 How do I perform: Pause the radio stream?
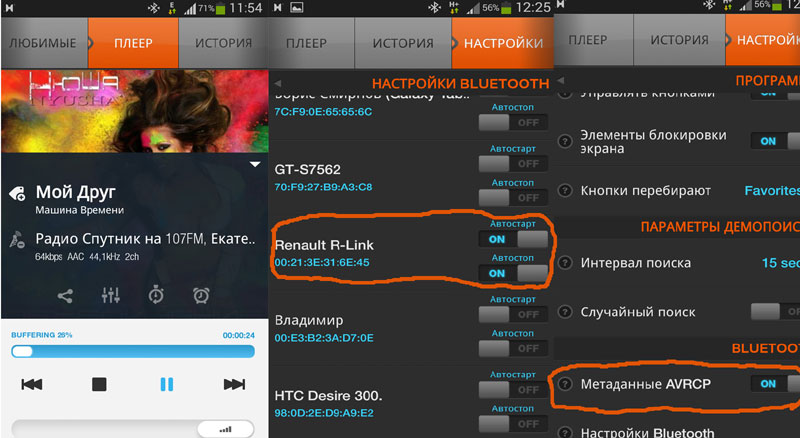[x=167, y=384]
